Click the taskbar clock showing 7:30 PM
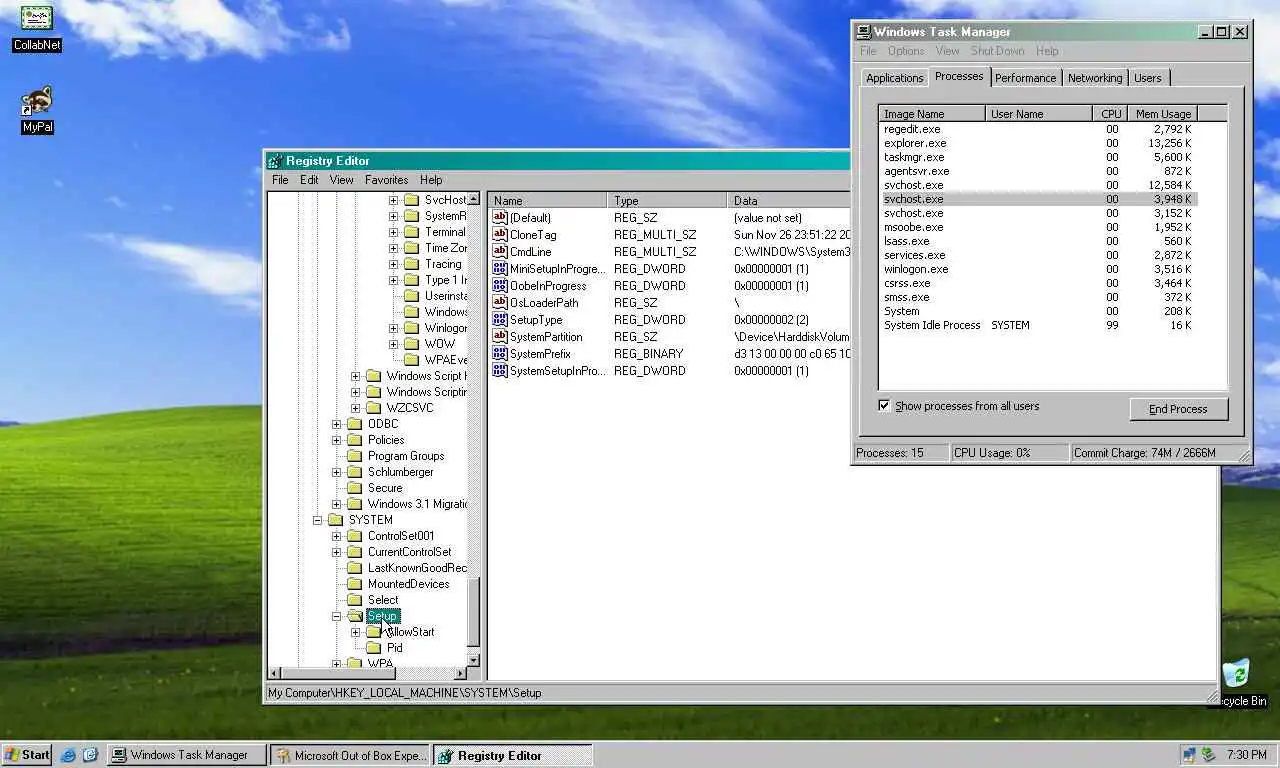 point(1246,755)
